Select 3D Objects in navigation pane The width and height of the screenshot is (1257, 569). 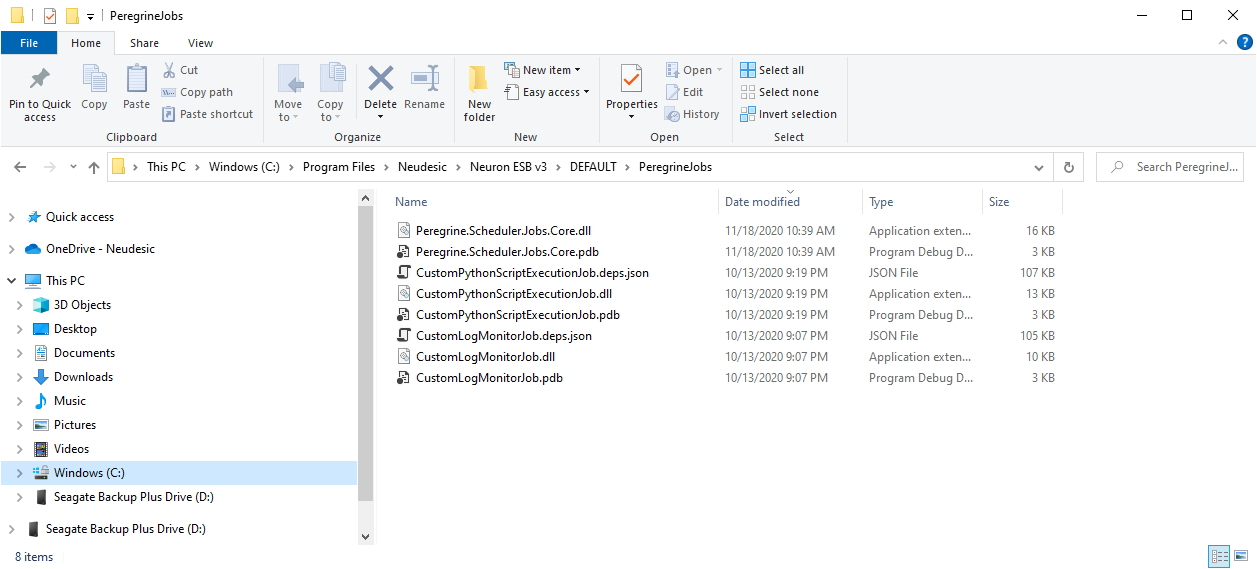pos(82,305)
